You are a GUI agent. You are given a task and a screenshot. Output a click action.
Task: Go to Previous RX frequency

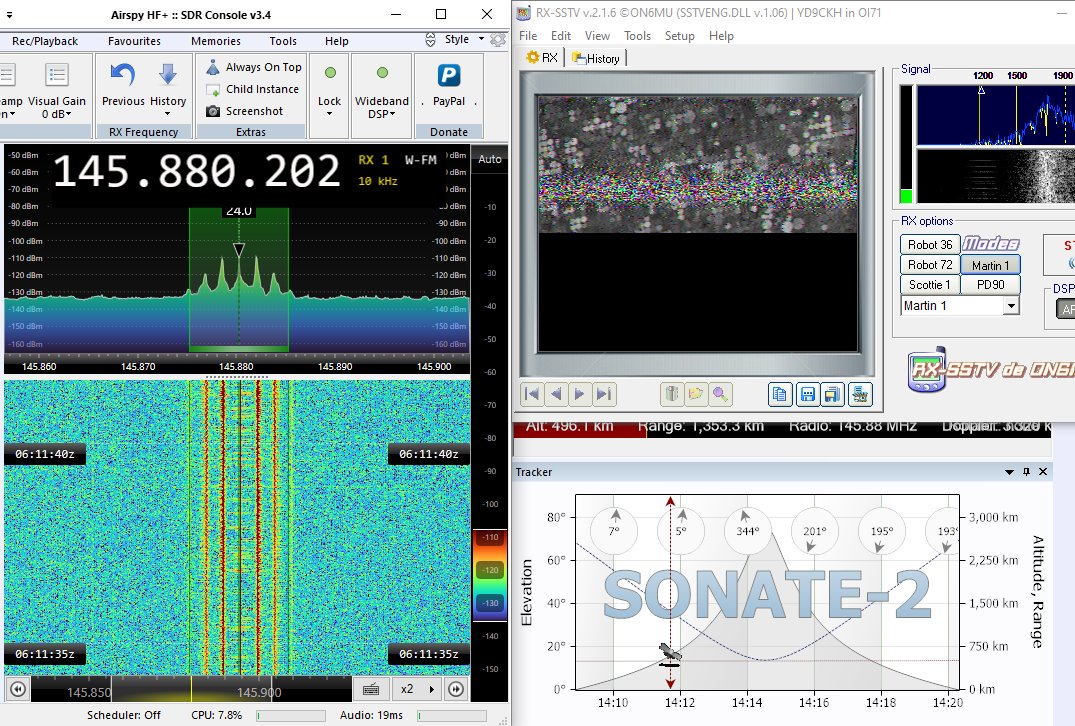(123, 86)
